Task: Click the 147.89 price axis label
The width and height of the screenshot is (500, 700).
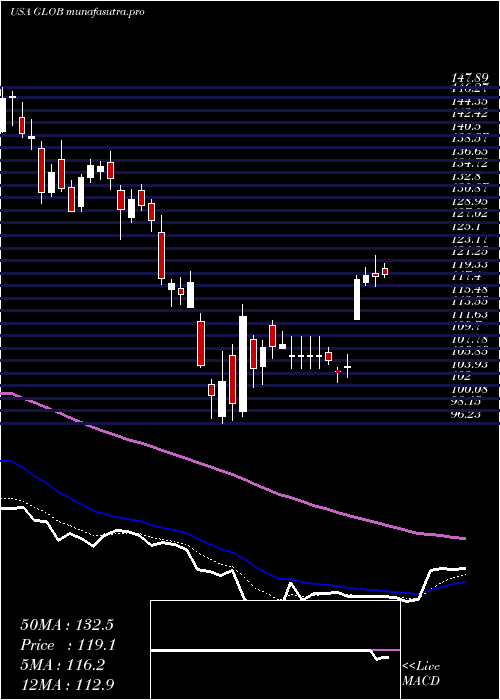Action: [468, 79]
